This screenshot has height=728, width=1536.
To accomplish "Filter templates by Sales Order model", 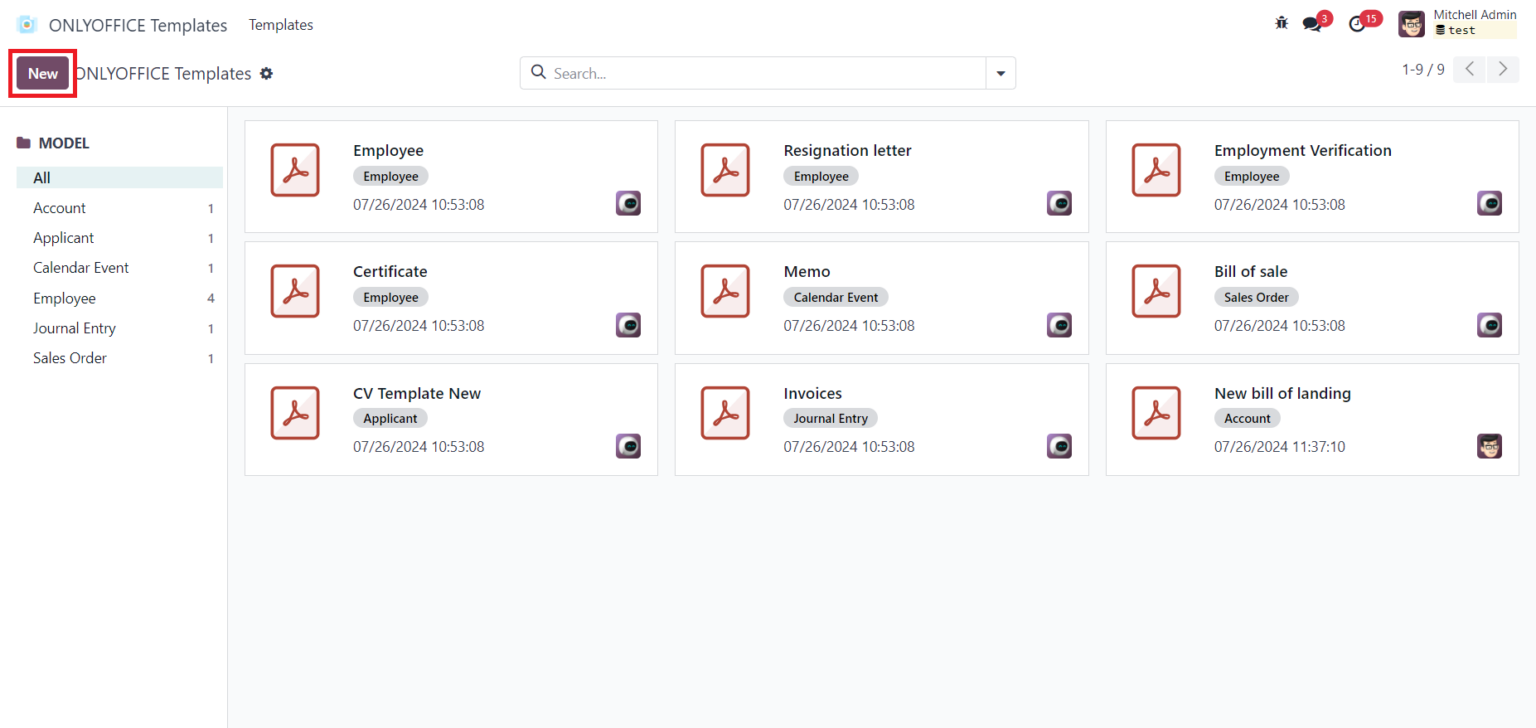I will (120, 358).
